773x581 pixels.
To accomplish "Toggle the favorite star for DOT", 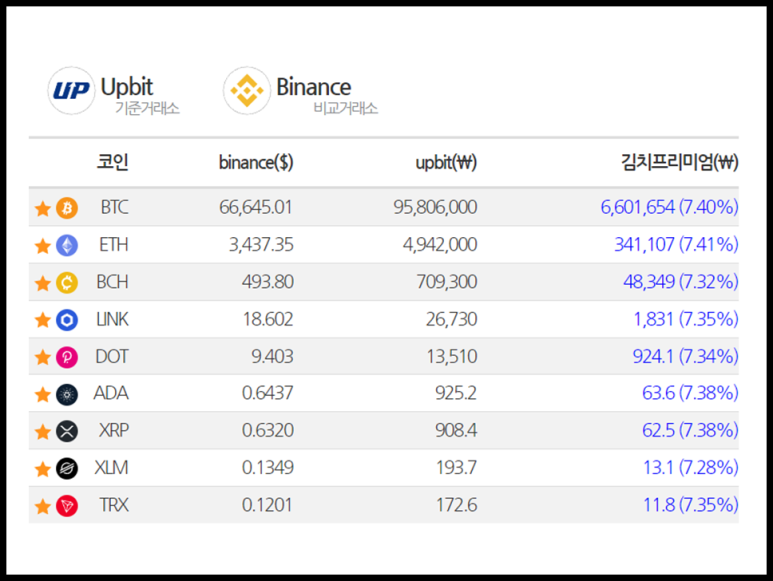I will tap(43, 357).
